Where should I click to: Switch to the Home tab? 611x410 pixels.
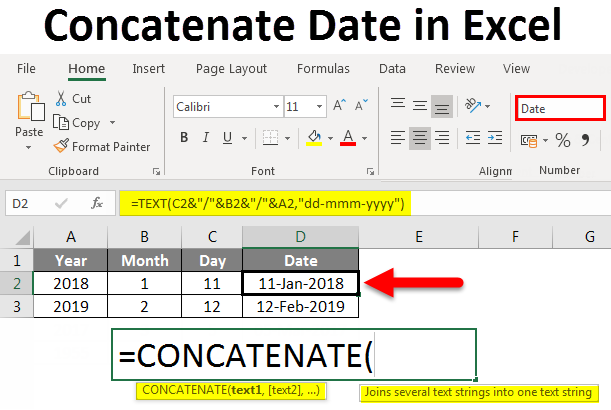(x=87, y=69)
